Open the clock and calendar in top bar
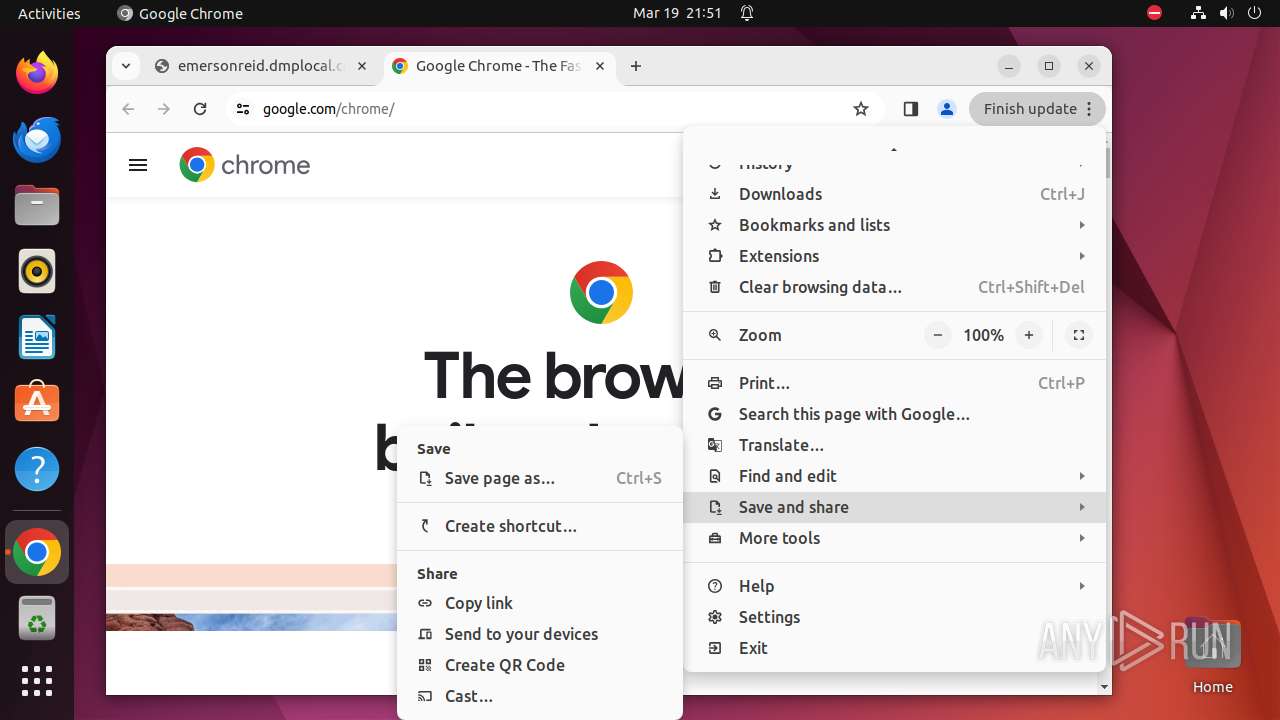This screenshot has width=1280, height=720. point(677,13)
